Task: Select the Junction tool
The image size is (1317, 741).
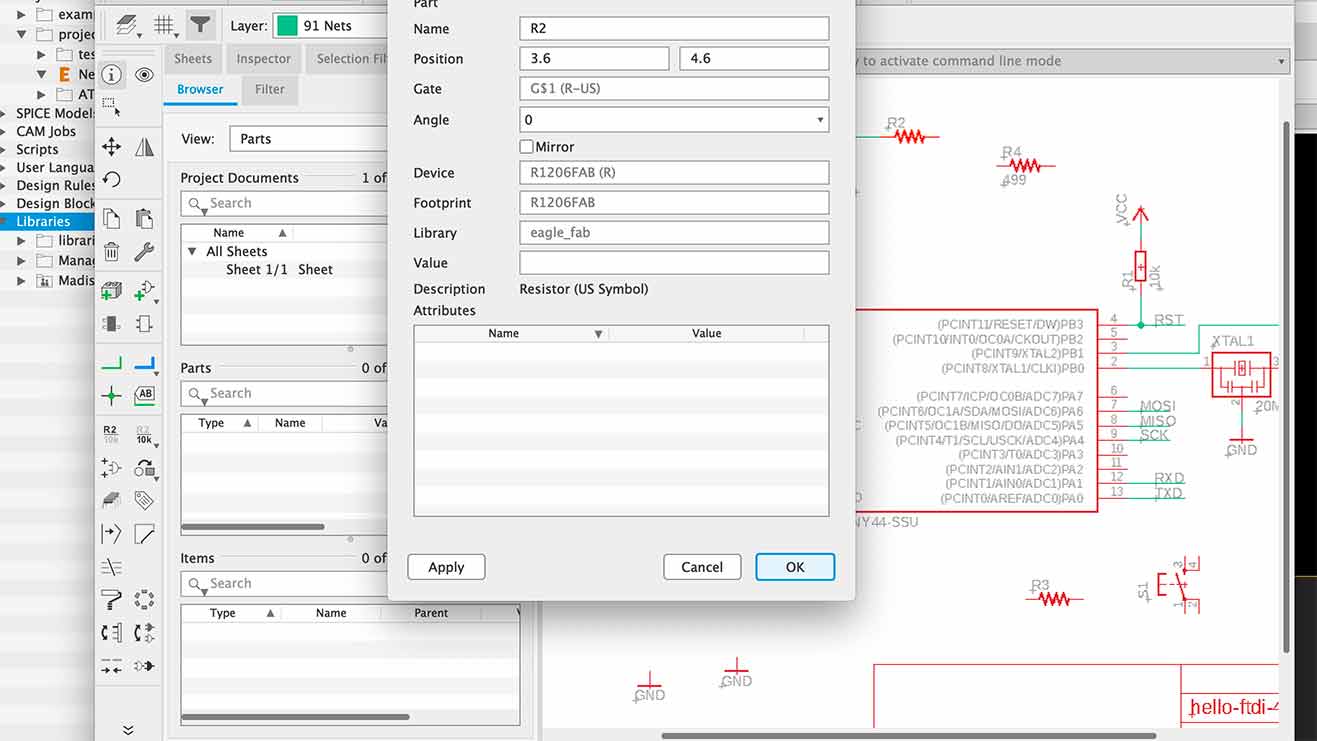Action: point(111,395)
